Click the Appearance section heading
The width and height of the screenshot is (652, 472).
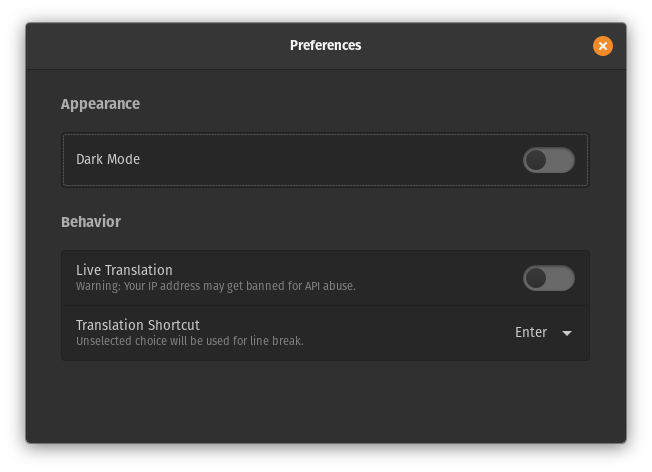coord(100,104)
